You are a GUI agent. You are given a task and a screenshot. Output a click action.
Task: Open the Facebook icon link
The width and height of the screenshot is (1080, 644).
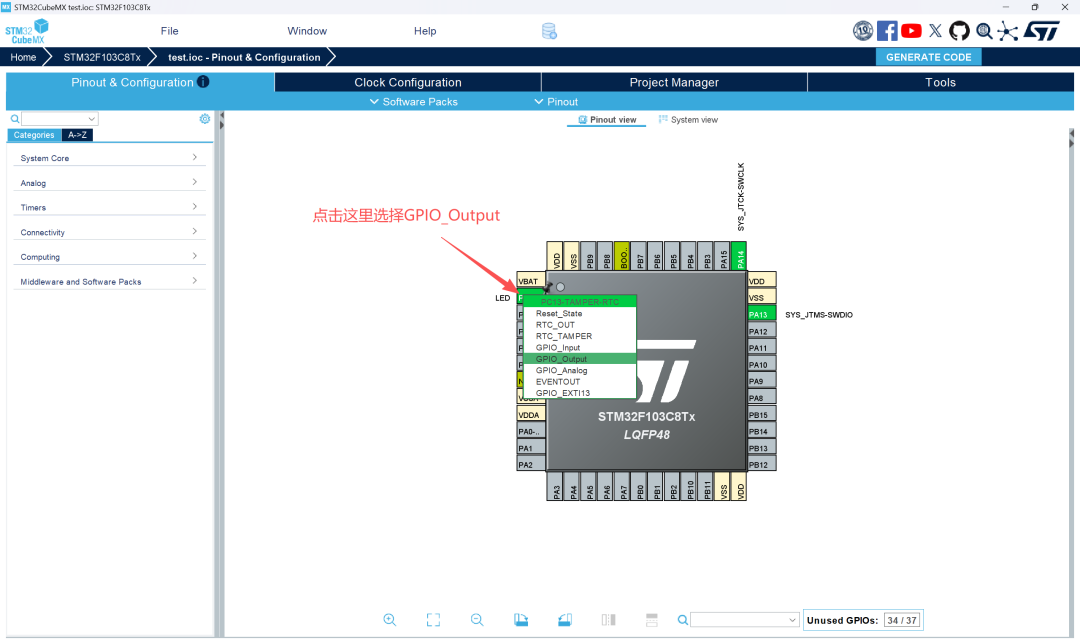pos(887,31)
